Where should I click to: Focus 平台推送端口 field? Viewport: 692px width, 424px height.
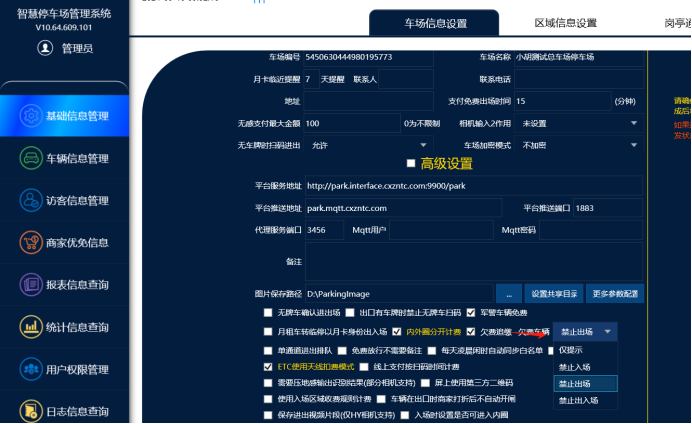click(x=608, y=208)
